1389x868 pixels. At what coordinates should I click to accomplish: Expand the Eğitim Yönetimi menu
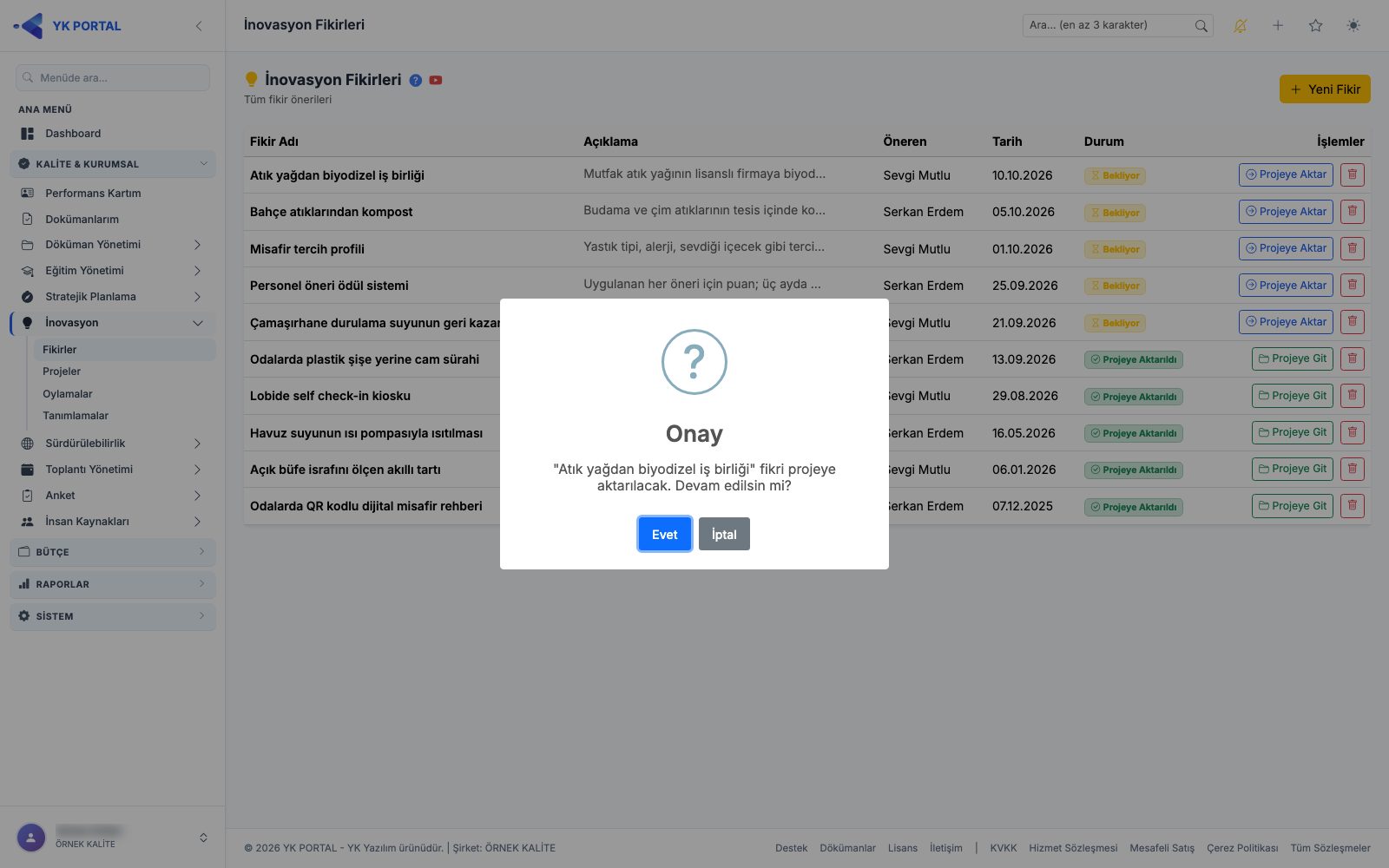click(113, 271)
